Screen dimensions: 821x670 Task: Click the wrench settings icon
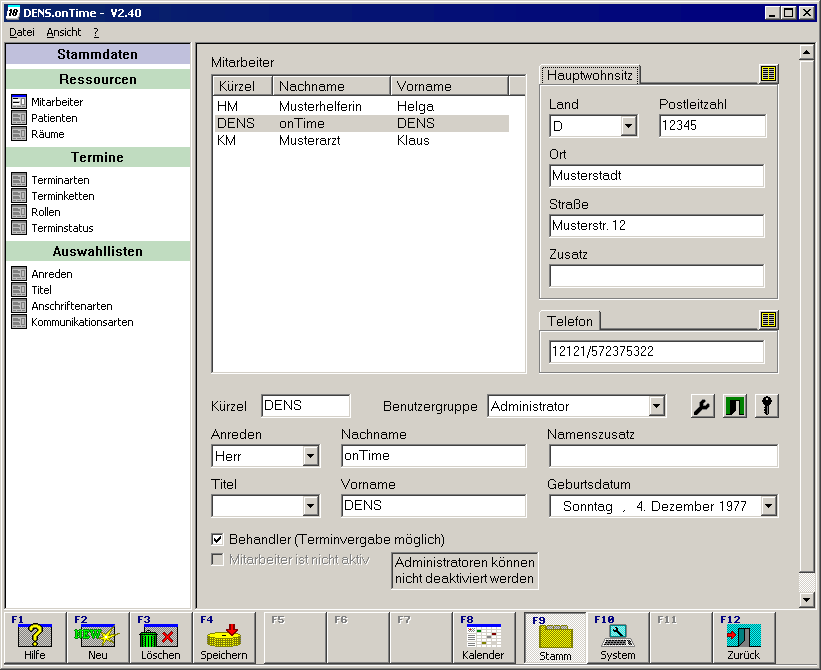point(703,406)
